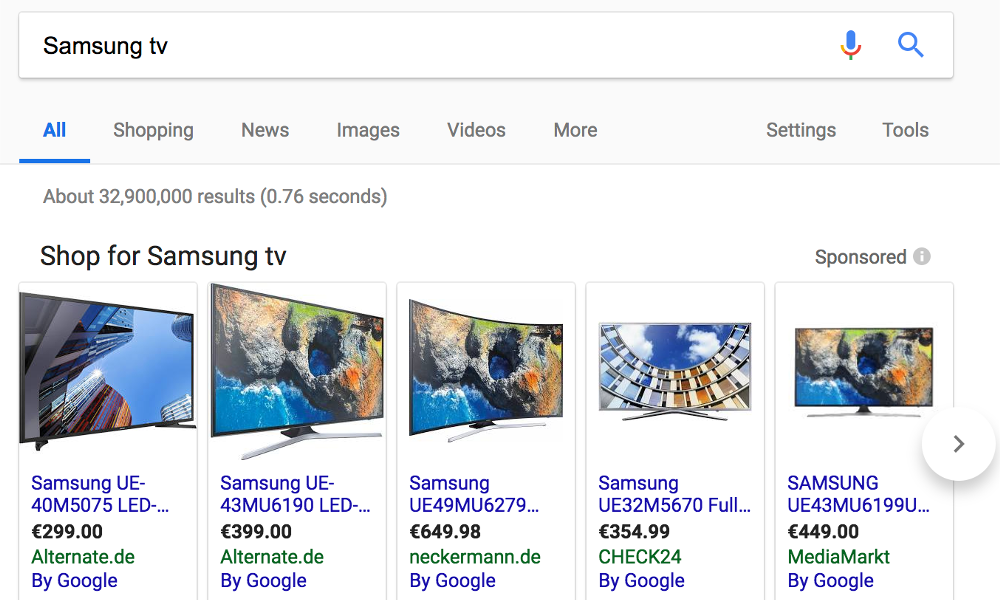Viewport: 1000px width, 600px height.
Task: Open the Samsung UE49MU6279 product link
Action: [476, 494]
